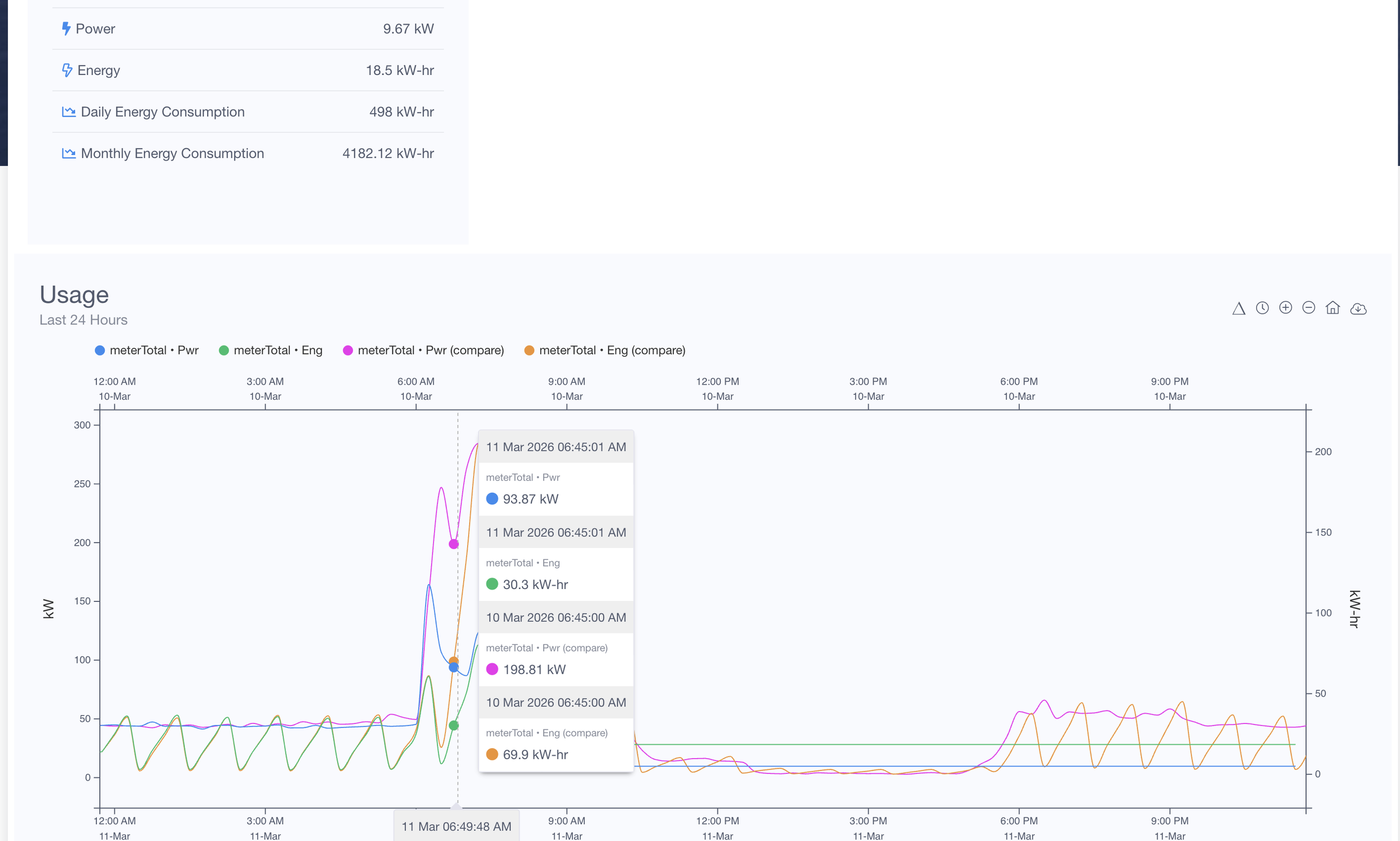Download chart data via cloud icon
This screenshot has width=1400, height=841.
pyautogui.click(x=1358, y=309)
